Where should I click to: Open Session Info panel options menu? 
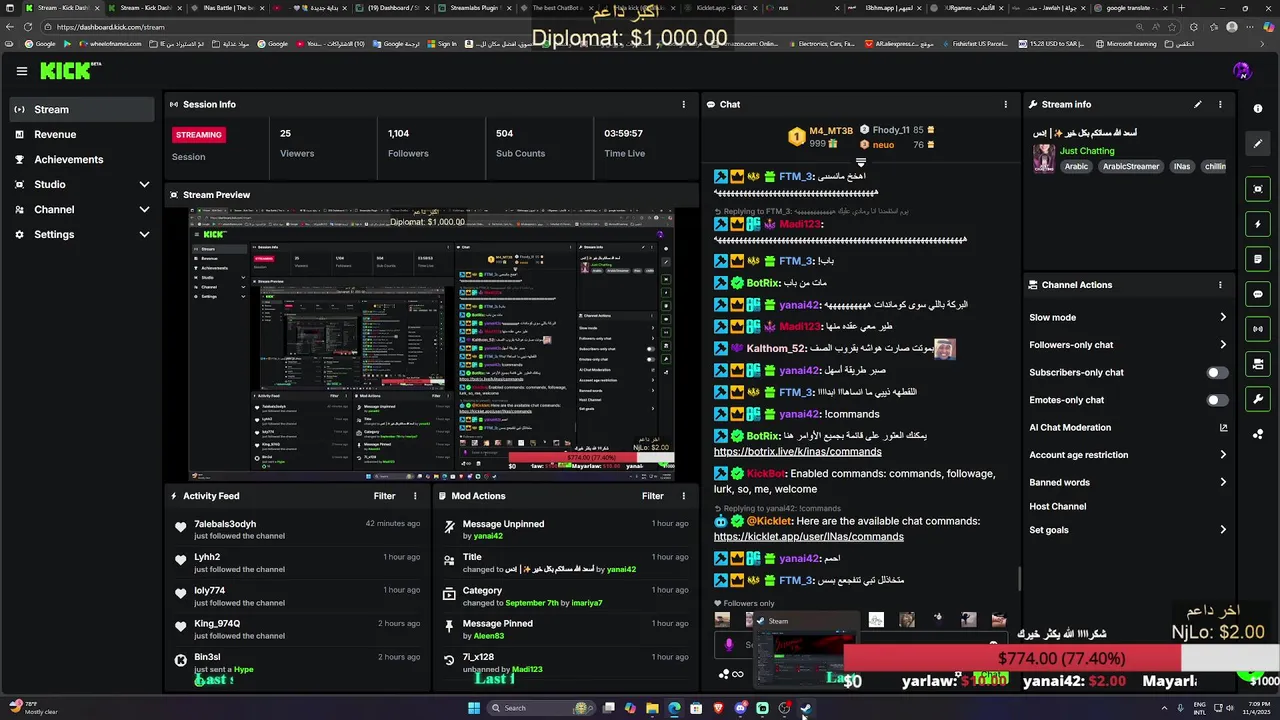(684, 104)
